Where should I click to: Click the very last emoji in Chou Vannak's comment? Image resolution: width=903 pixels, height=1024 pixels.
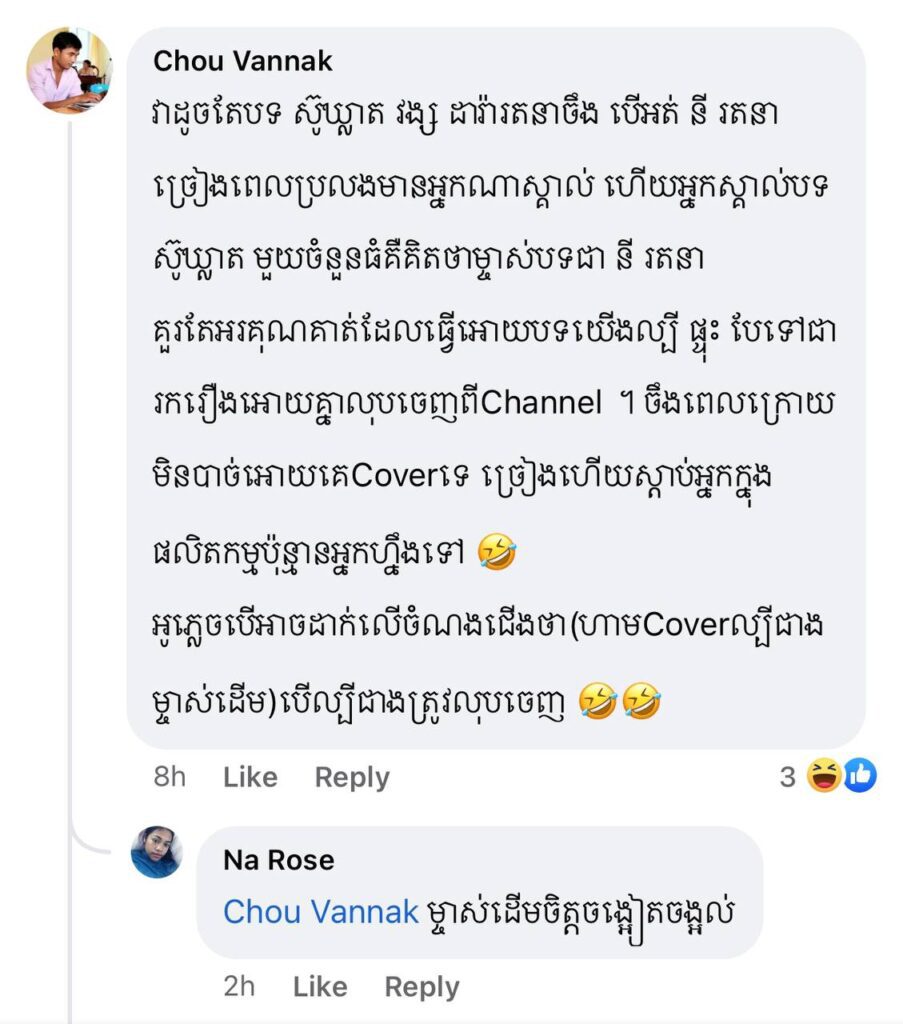pos(640,707)
